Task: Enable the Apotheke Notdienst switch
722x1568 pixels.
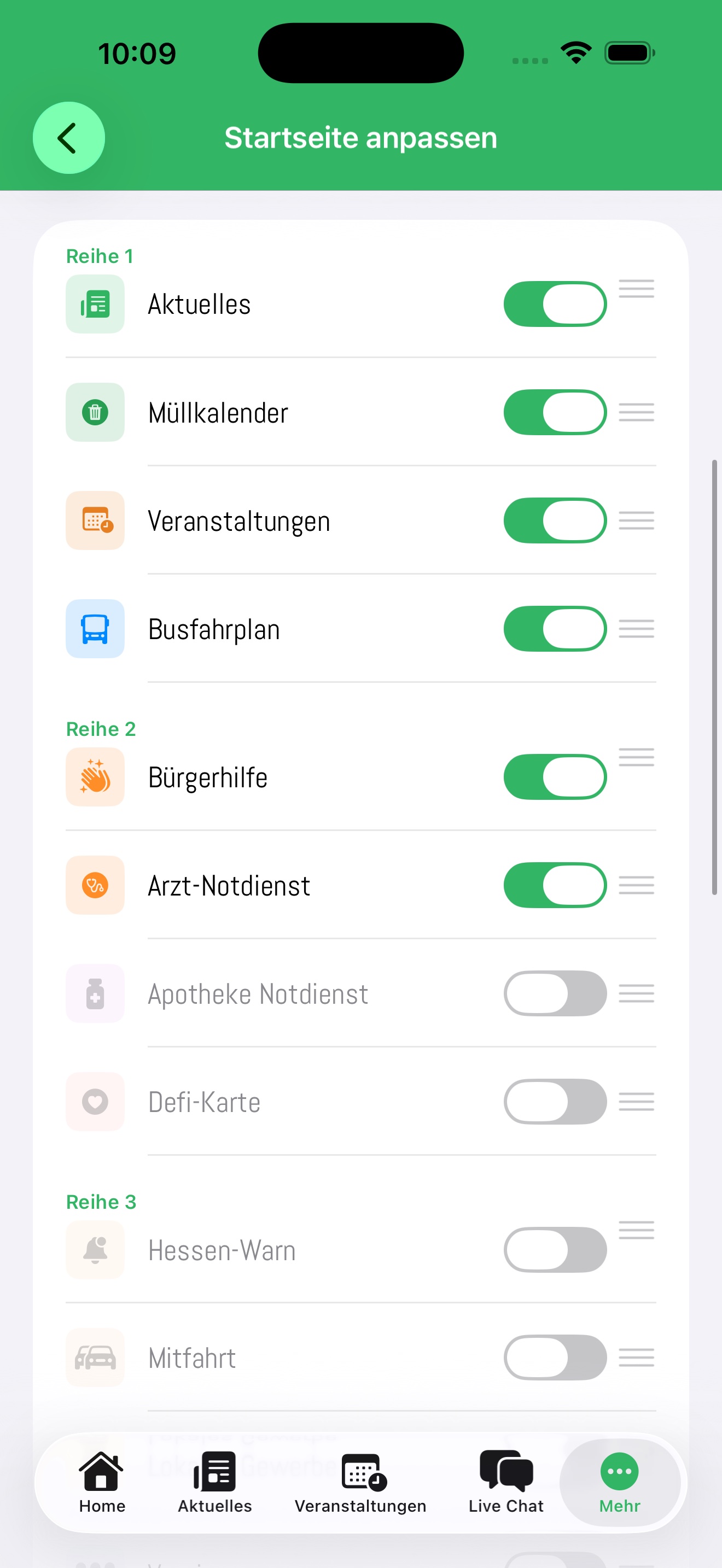Action: coord(555,993)
